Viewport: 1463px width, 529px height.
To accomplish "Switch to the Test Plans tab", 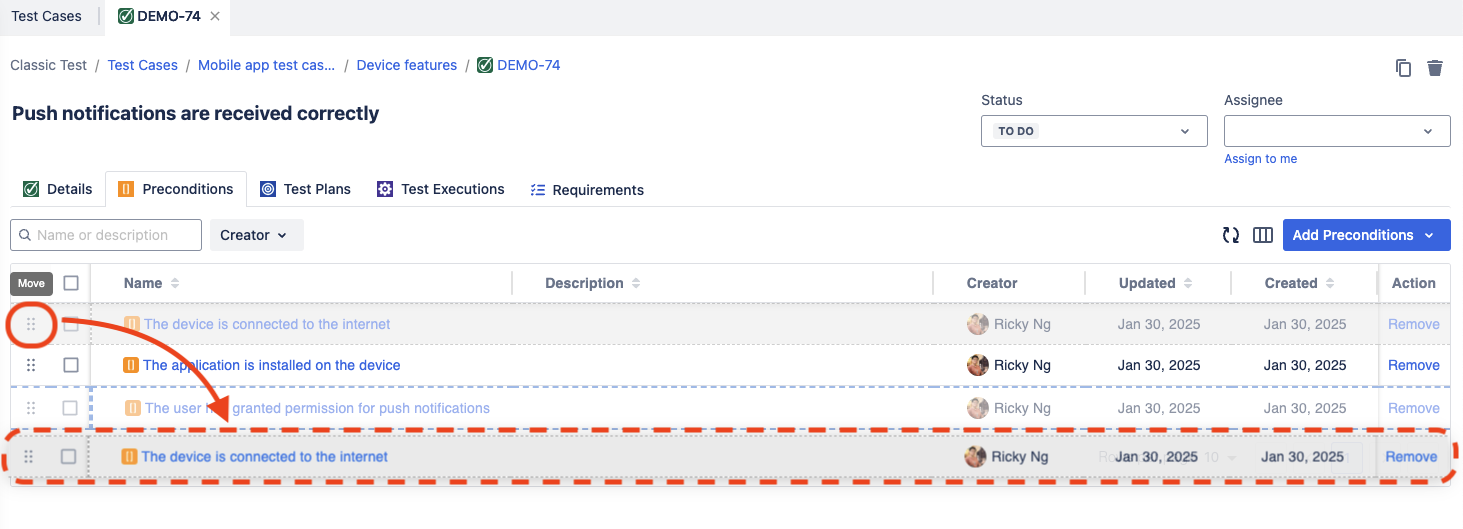I will 306,189.
